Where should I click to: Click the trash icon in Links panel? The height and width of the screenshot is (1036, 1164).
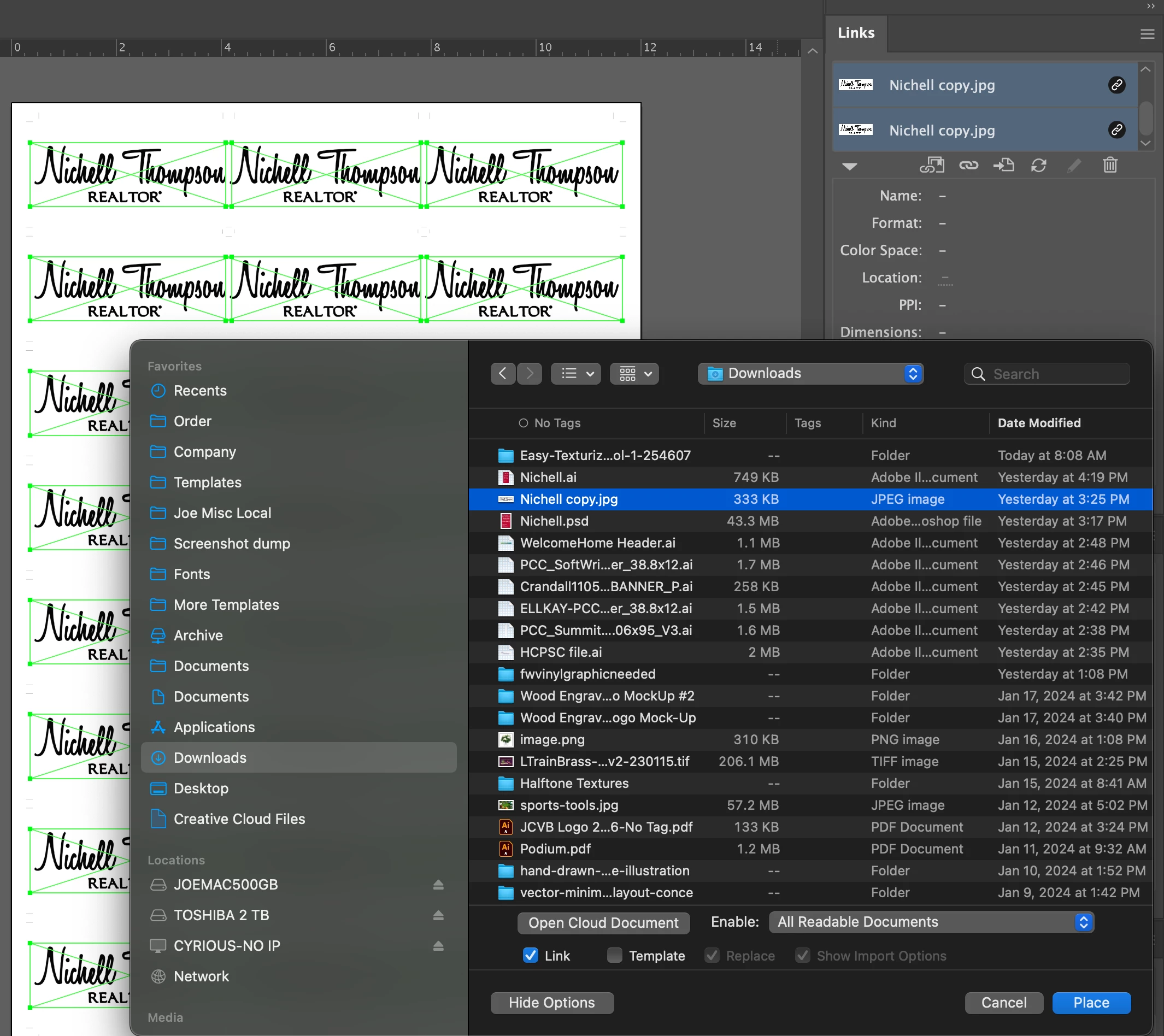(1110, 166)
